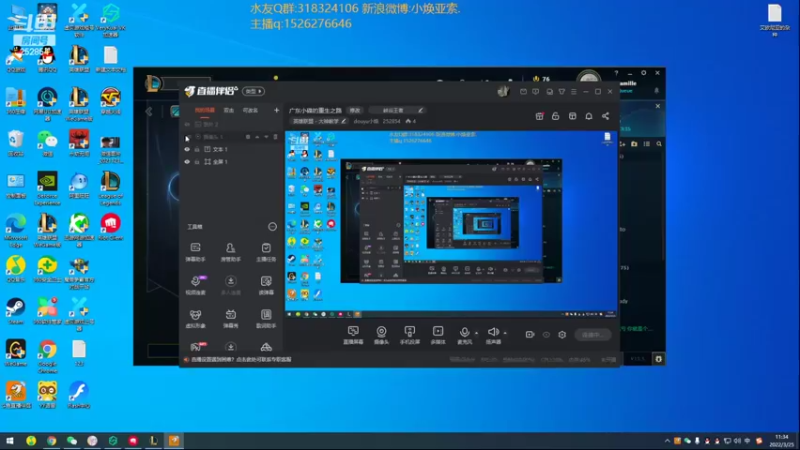The height and width of the screenshot is (450, 800).
Task: Open the mail icon in title bar
Action: 523,92
